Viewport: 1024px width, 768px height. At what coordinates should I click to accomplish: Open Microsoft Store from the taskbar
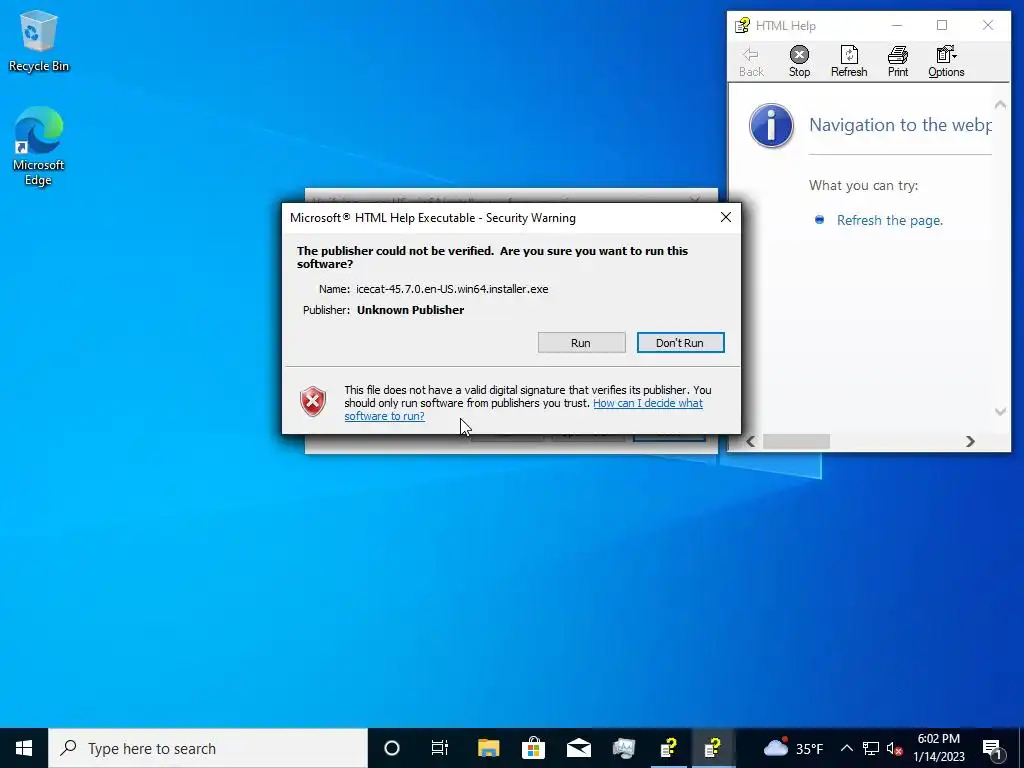tap(534, 748)
